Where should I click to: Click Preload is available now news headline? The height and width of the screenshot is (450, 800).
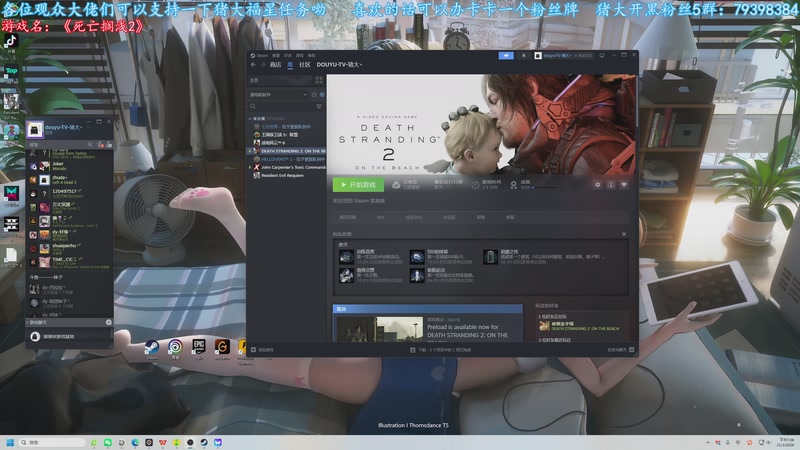click(468, 331)
